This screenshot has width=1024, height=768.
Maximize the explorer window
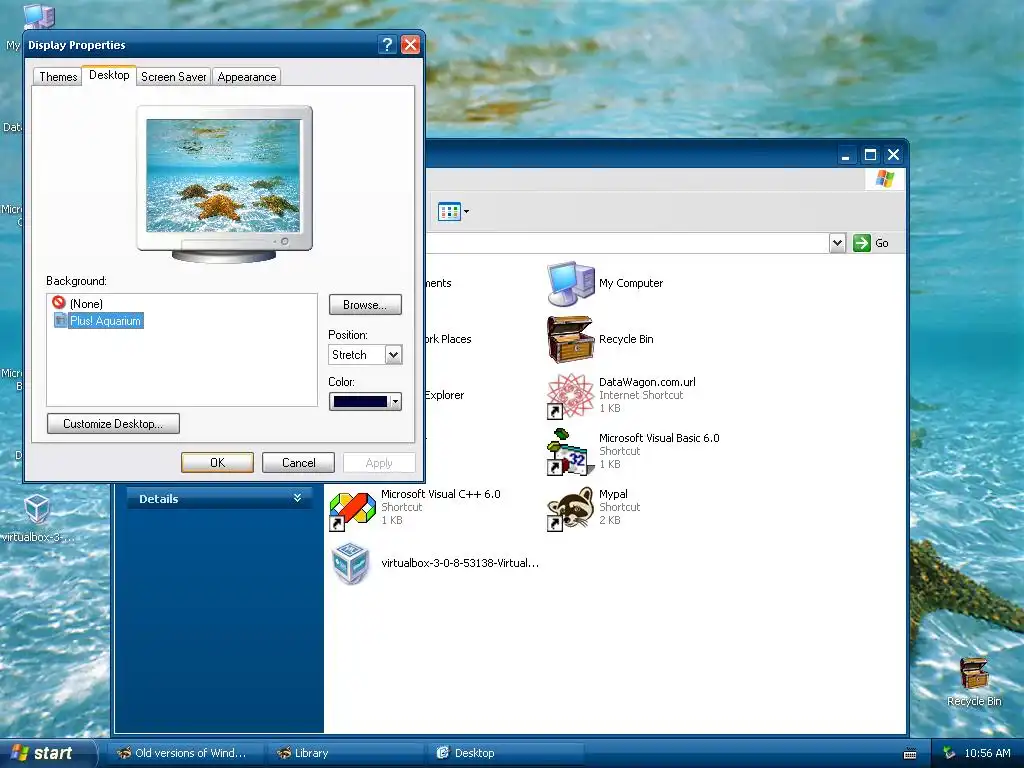coord(870,155)
